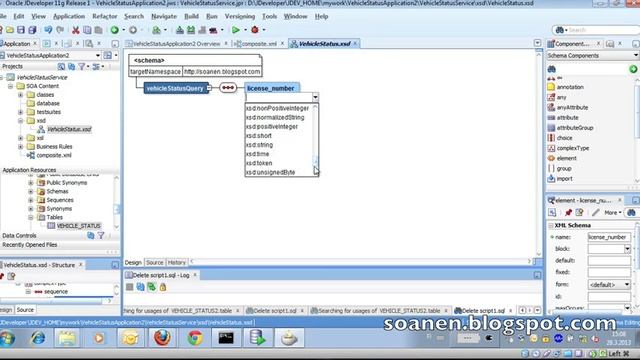640x360 pixels.
Task: Click the Undo toolbar icon
Action: [48, 30]
